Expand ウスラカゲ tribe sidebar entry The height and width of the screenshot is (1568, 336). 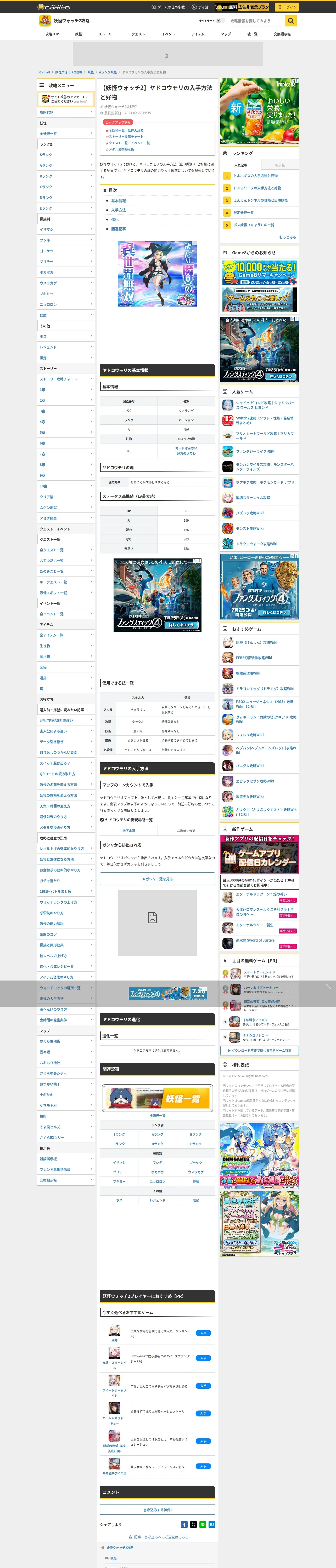[x=66, y=283]
